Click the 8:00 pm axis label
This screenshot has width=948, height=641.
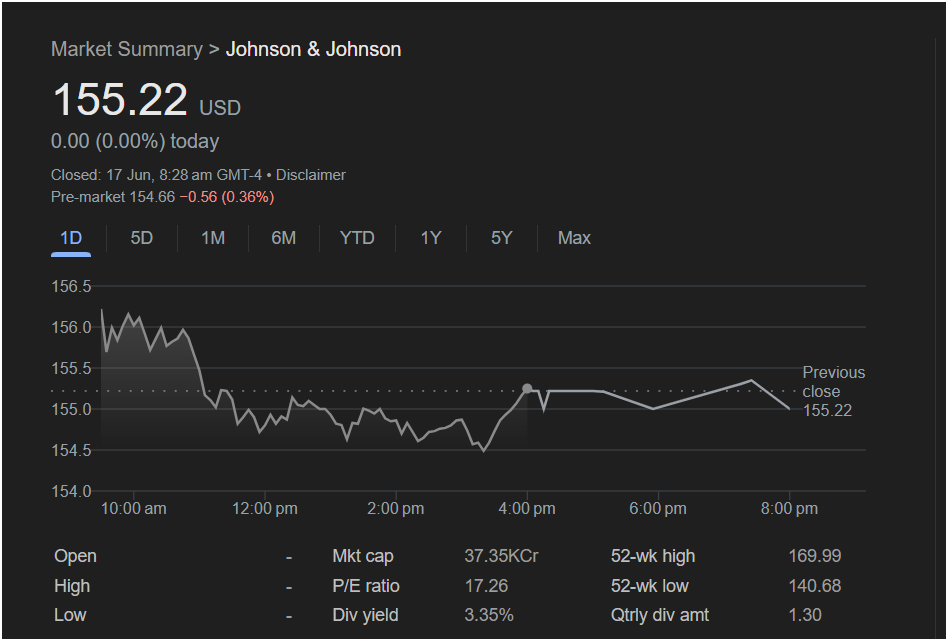pos(789,509)
